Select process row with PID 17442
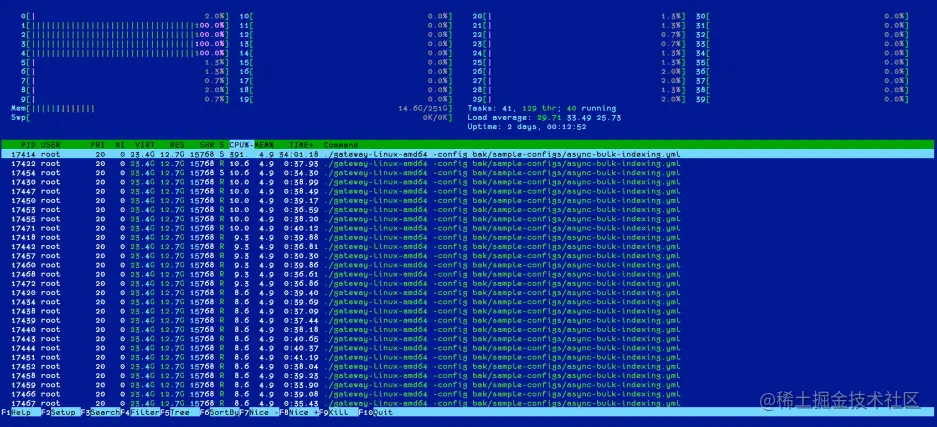This screenshot has width=937, height=427. (x=468, y=247)
